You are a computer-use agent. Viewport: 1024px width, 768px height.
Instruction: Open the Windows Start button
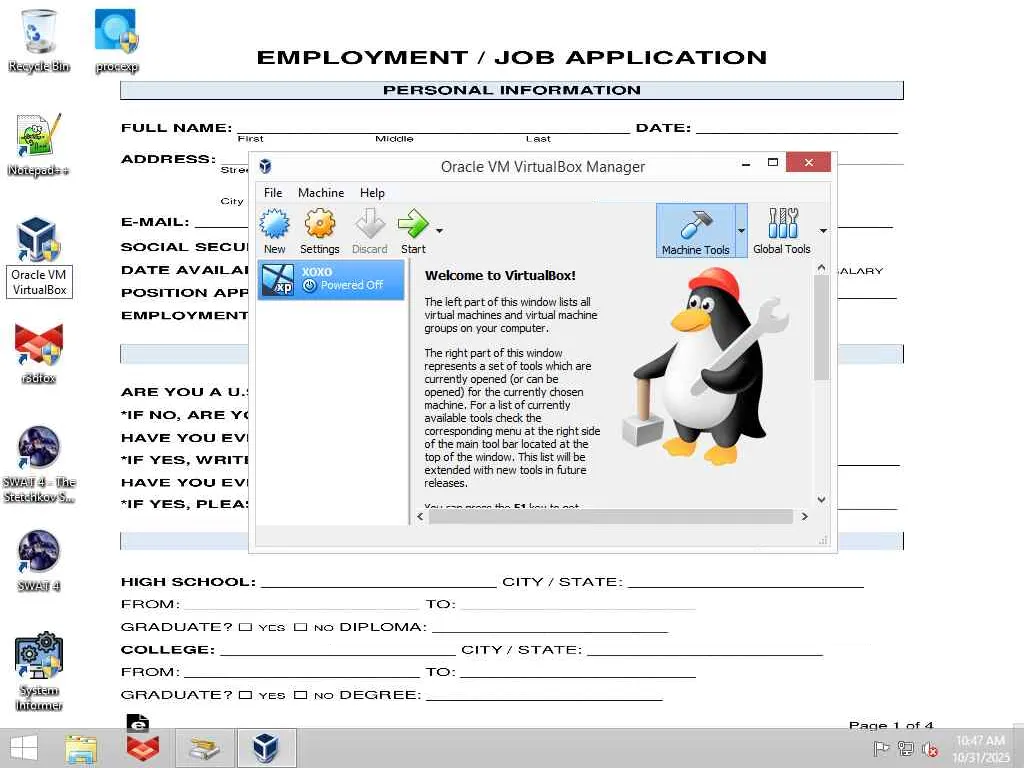tap(24, 748)
